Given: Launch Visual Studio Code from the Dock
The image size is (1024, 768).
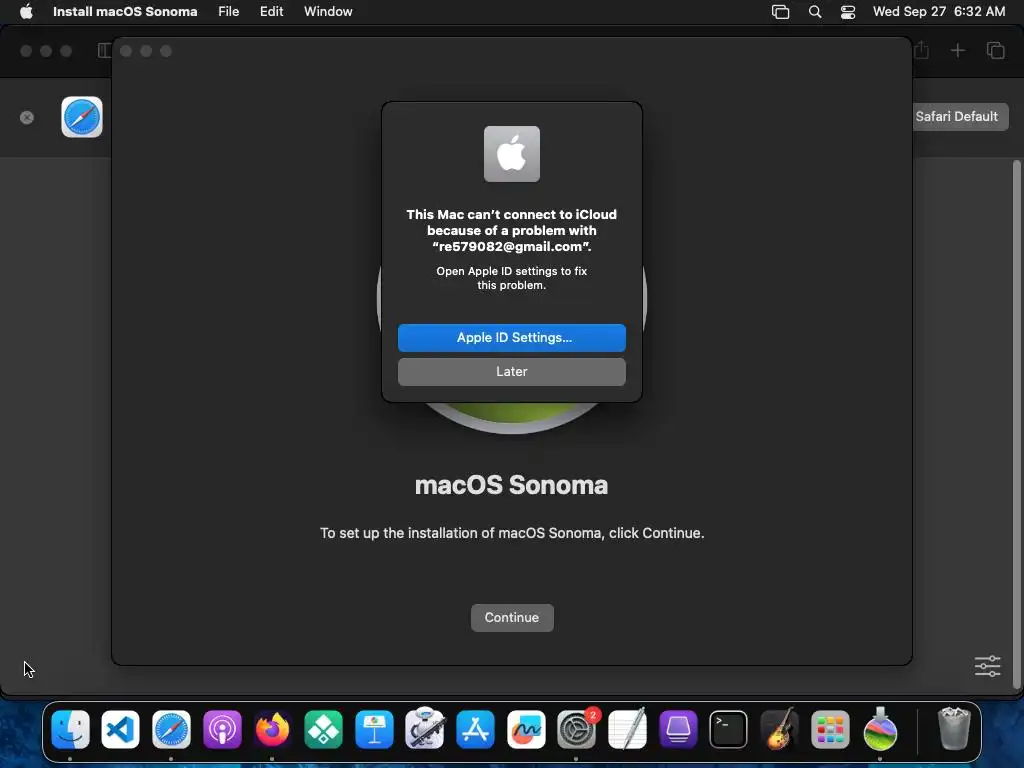Looking at the screenshot, I should click(x=121, y=729).
